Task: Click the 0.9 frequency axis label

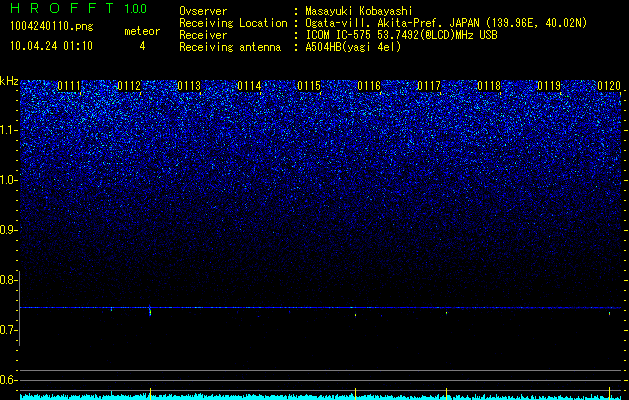Action: 8,230
